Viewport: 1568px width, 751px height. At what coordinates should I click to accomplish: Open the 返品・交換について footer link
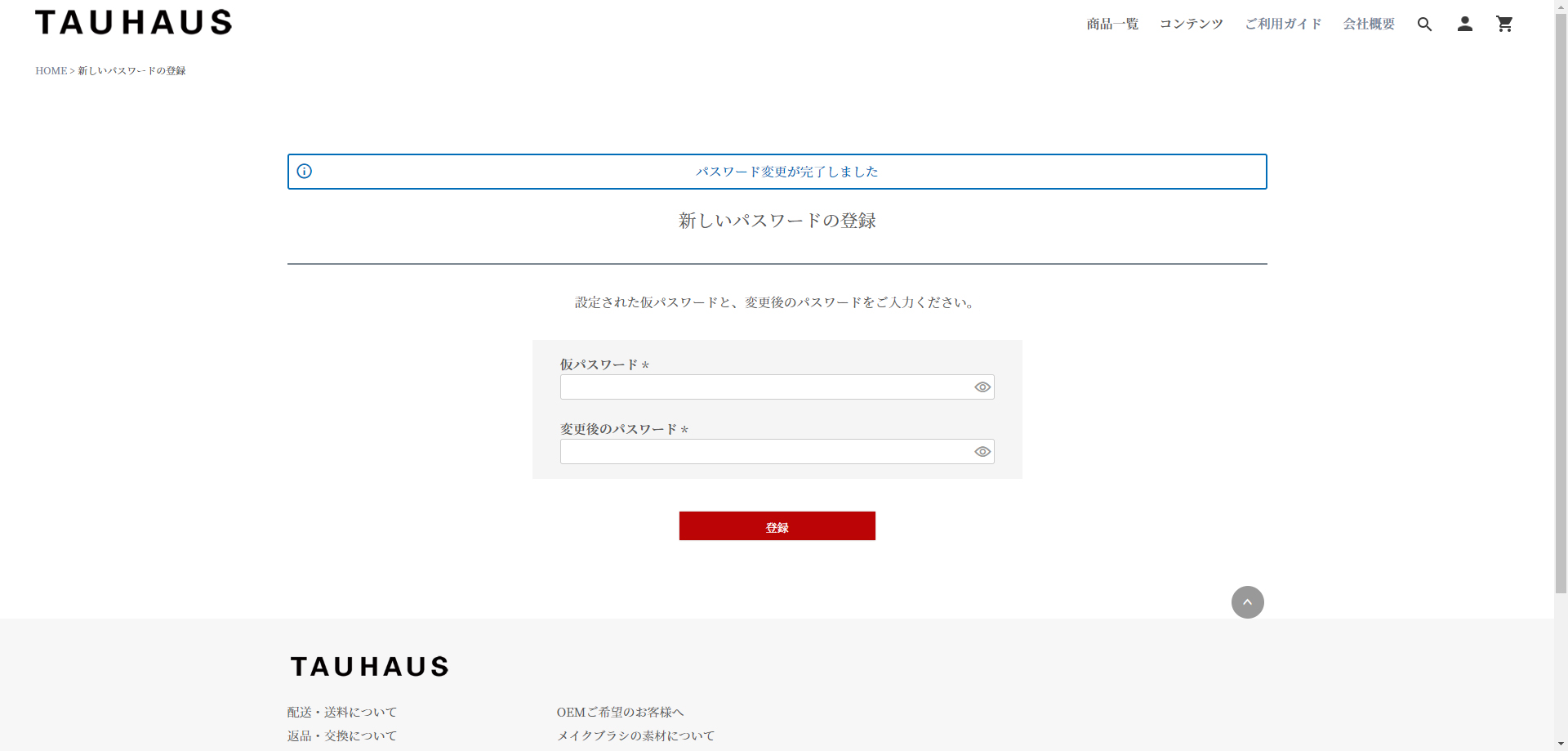click(x=341, y=736)
